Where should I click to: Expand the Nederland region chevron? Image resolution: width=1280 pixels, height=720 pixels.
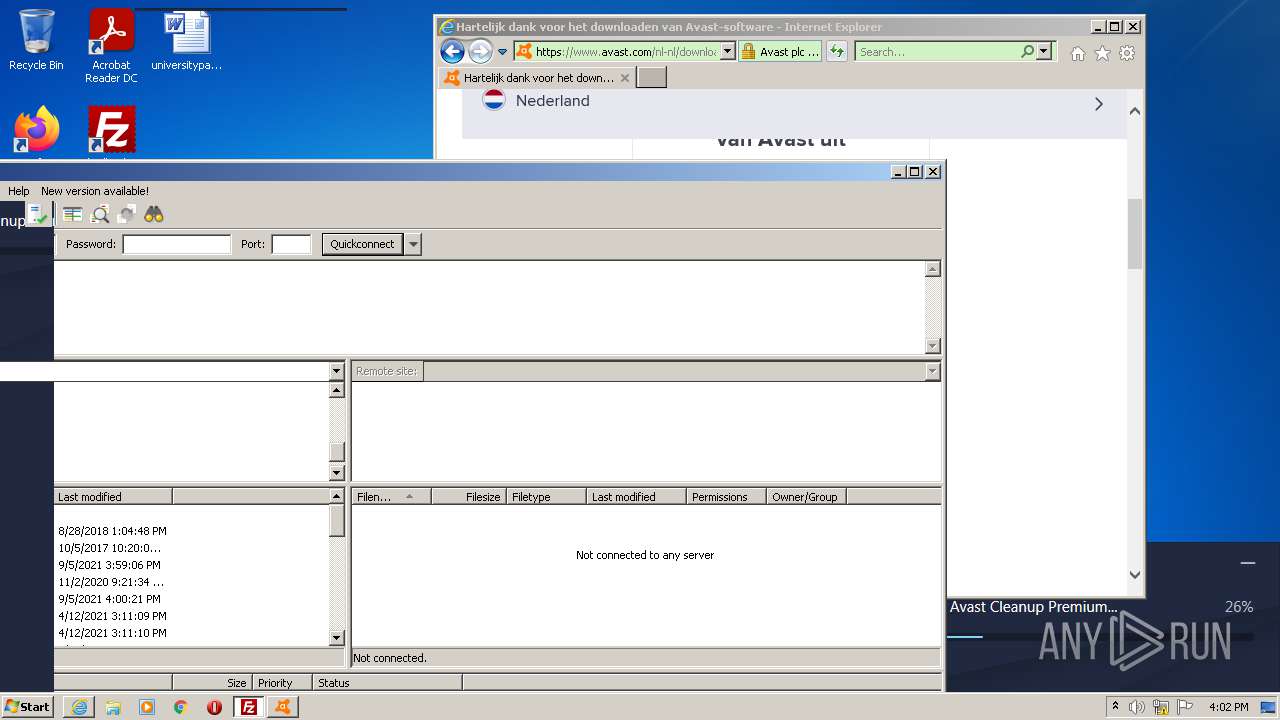(x=1099, y=104)
